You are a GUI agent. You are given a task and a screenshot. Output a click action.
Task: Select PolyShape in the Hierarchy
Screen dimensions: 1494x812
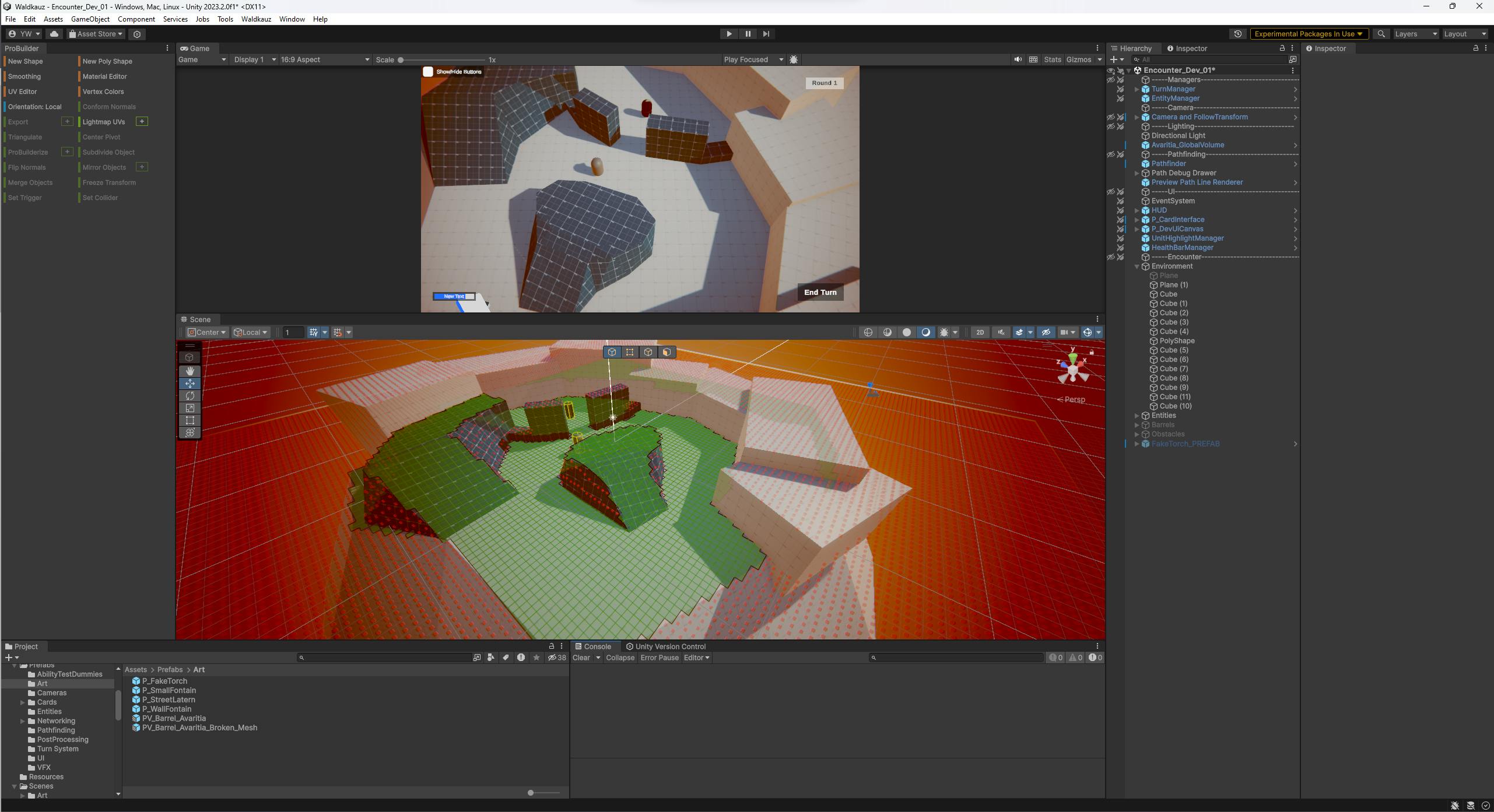click(x=1177, y=341)
